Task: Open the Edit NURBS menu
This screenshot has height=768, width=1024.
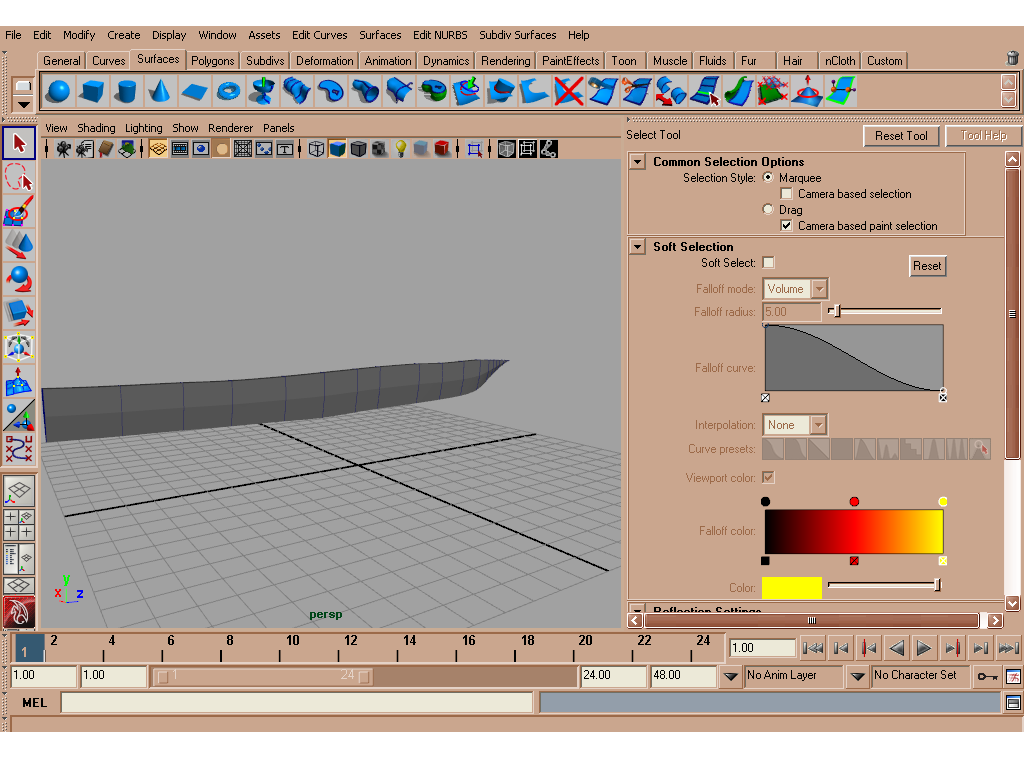Action: pos(440,35)
